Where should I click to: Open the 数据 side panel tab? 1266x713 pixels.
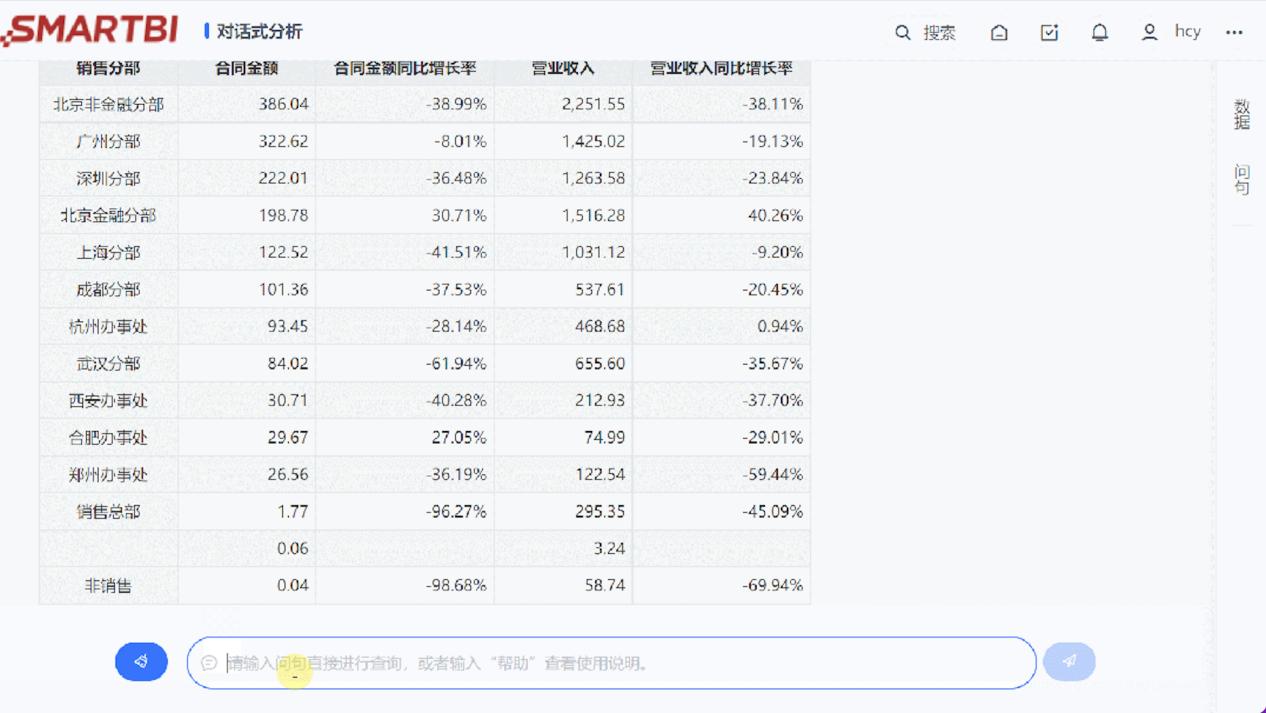(x=1241, y=114)
